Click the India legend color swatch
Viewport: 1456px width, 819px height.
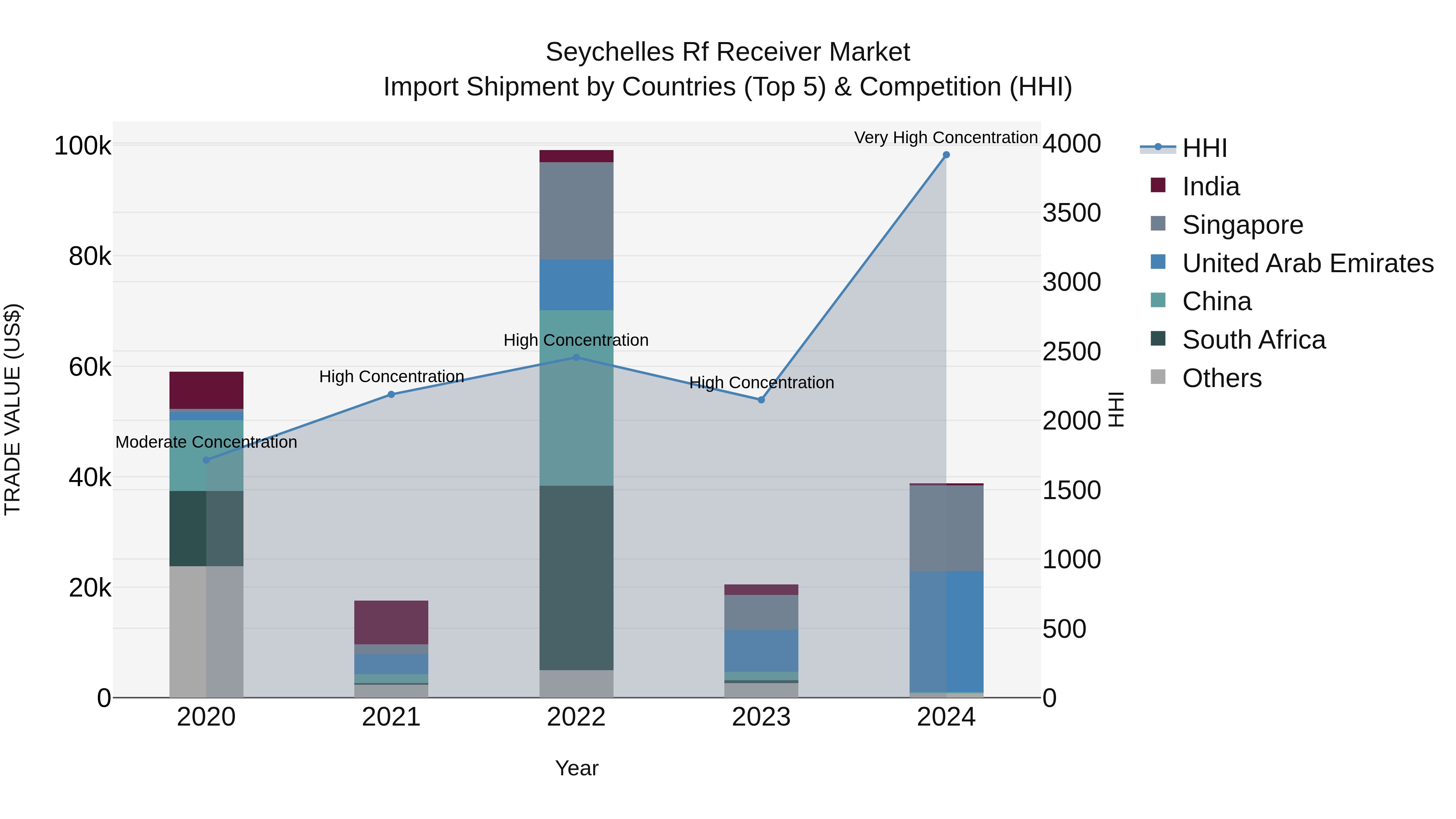pos(1158,185)
